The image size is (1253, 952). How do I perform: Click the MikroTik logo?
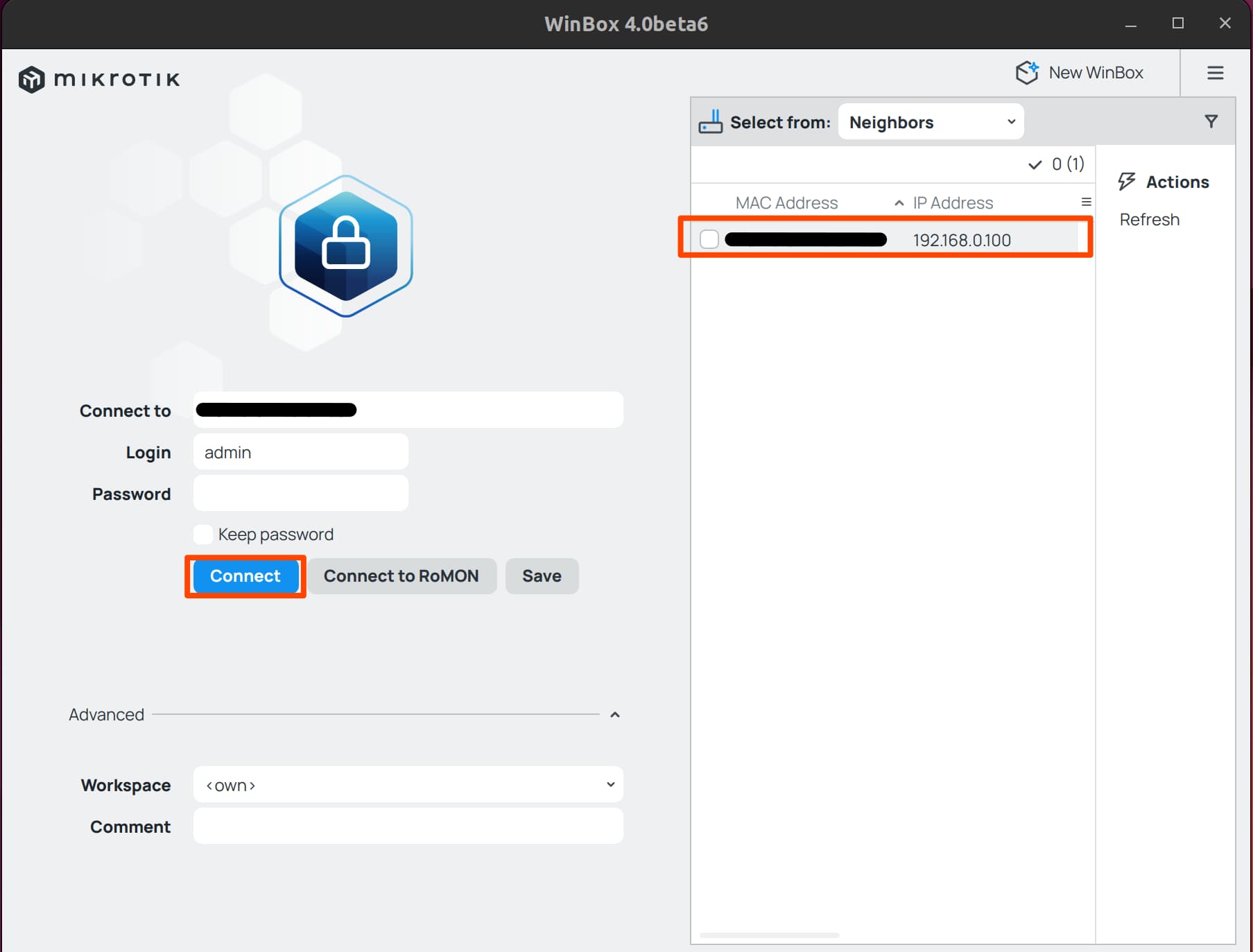click(99, 79)
